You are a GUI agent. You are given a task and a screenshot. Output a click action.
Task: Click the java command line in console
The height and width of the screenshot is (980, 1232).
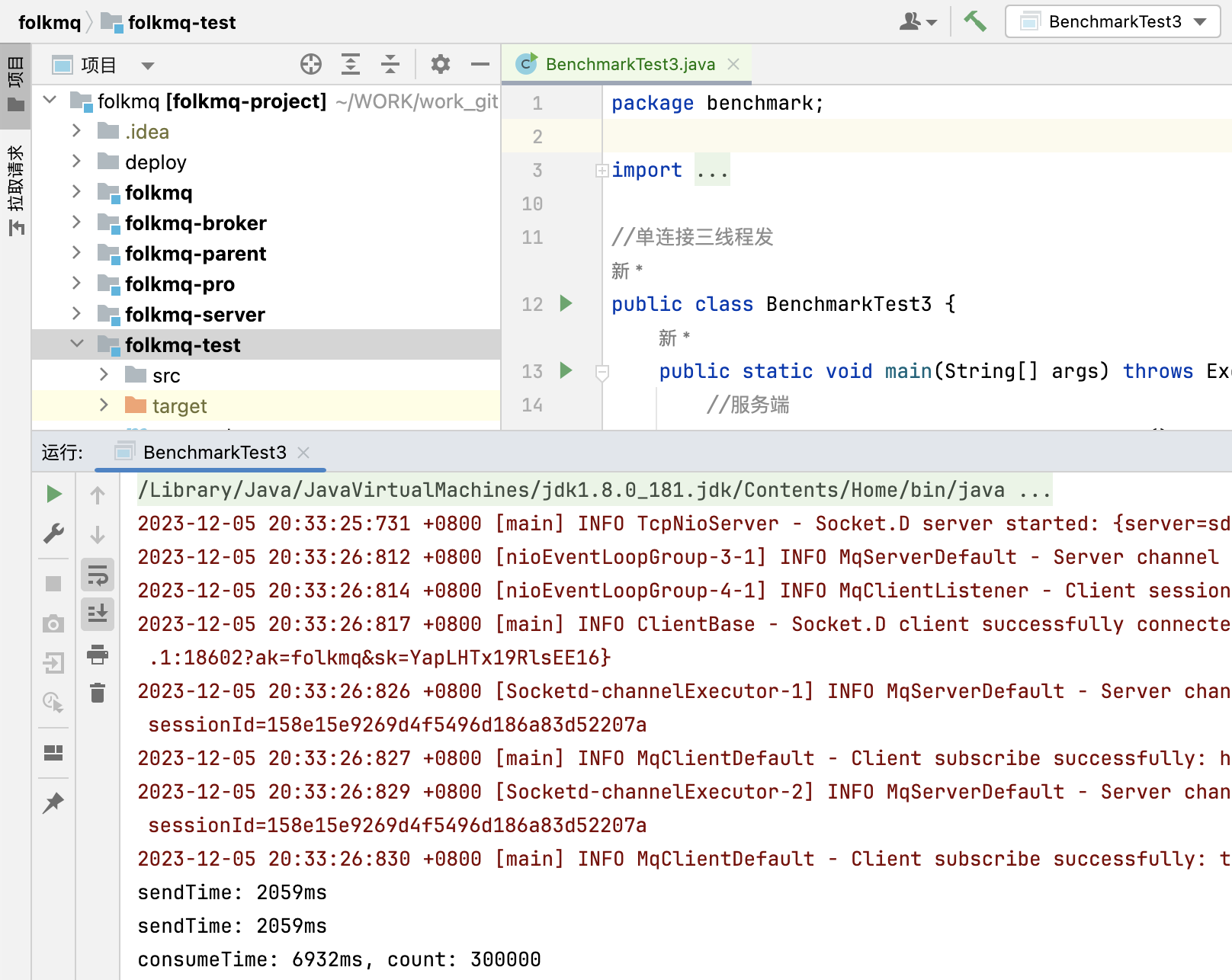(x=595, y=490)
